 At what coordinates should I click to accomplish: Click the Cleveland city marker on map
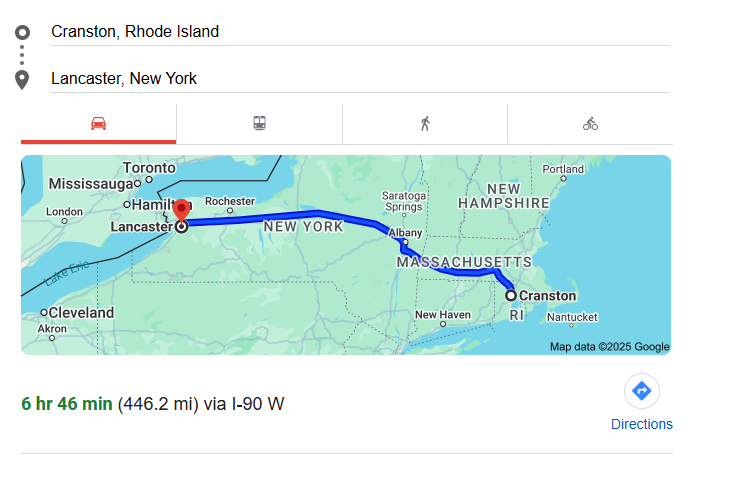pos(44,313)
